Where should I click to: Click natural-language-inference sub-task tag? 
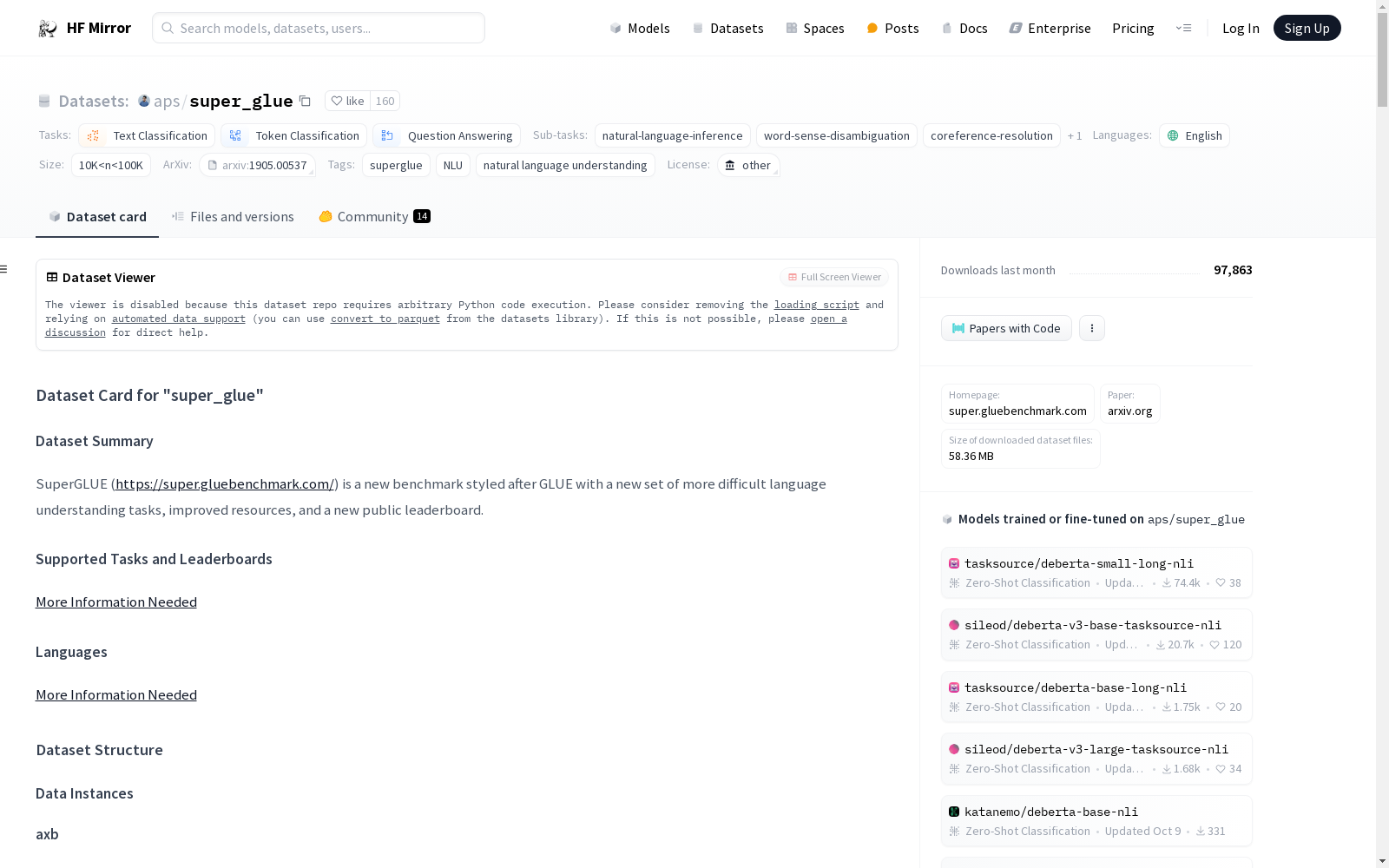pos(672,135)
